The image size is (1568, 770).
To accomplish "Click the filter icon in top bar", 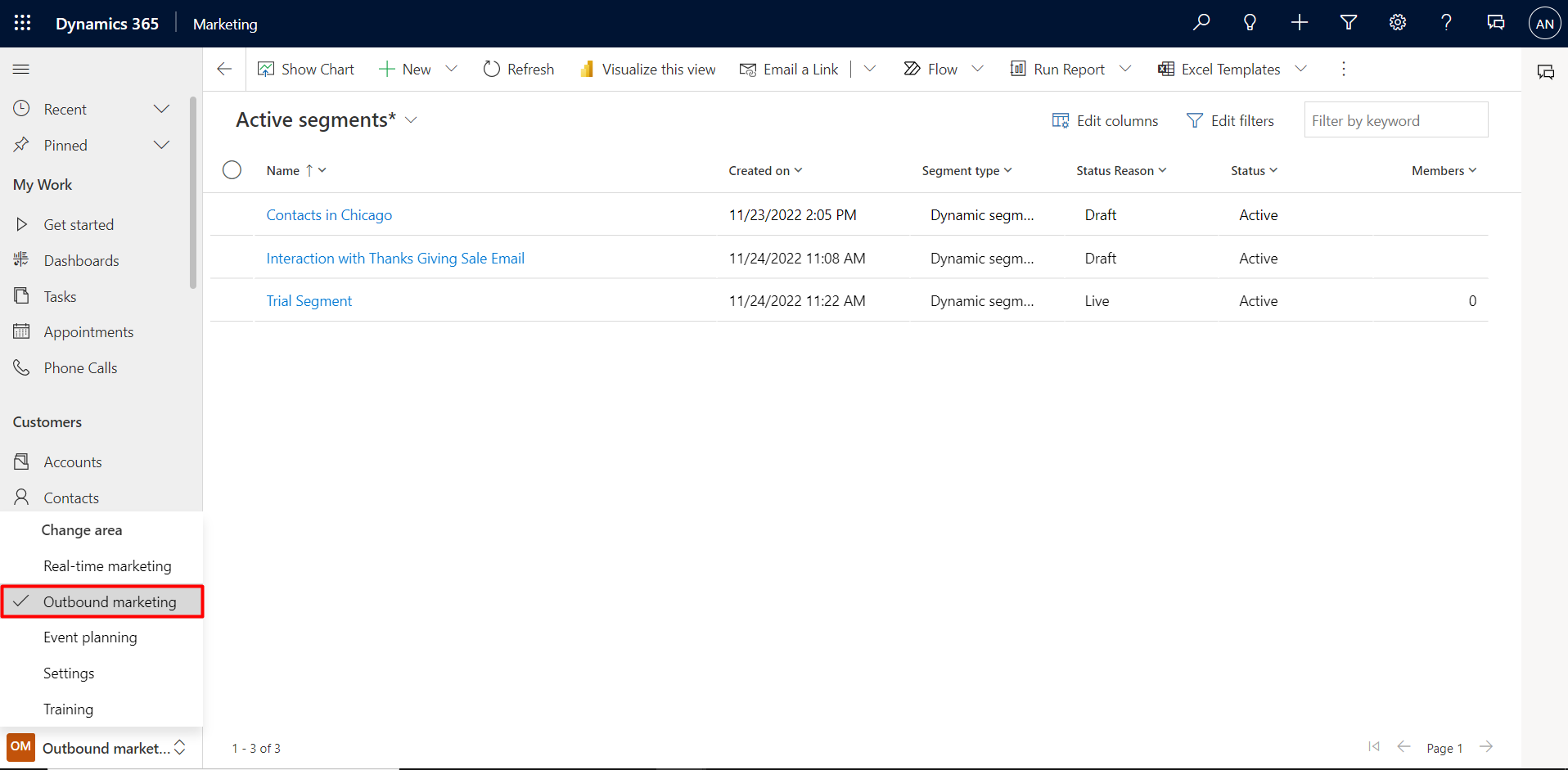I will pyautogui.click(x=1348, y=22).
